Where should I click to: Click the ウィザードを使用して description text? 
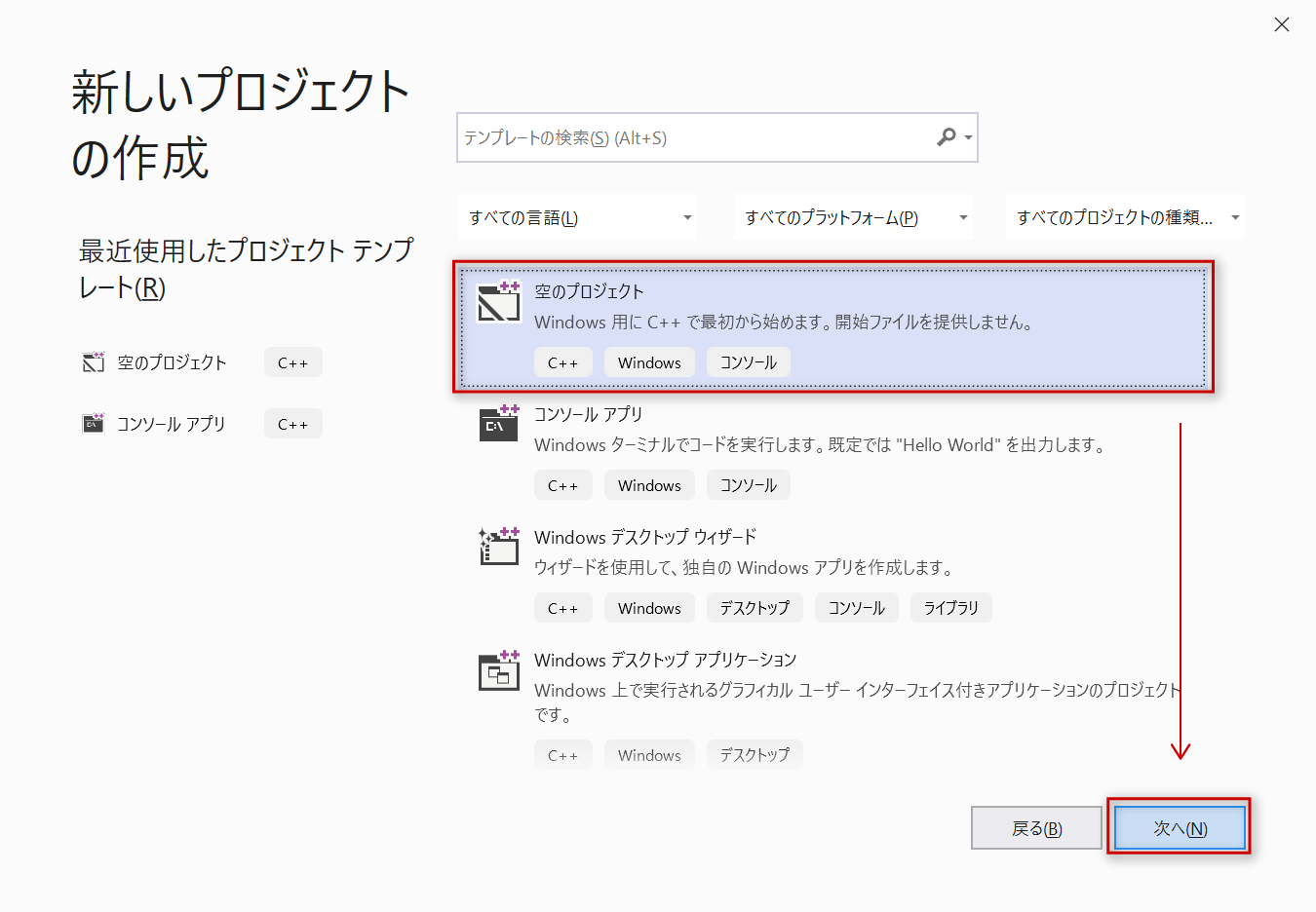pos(744,567)
